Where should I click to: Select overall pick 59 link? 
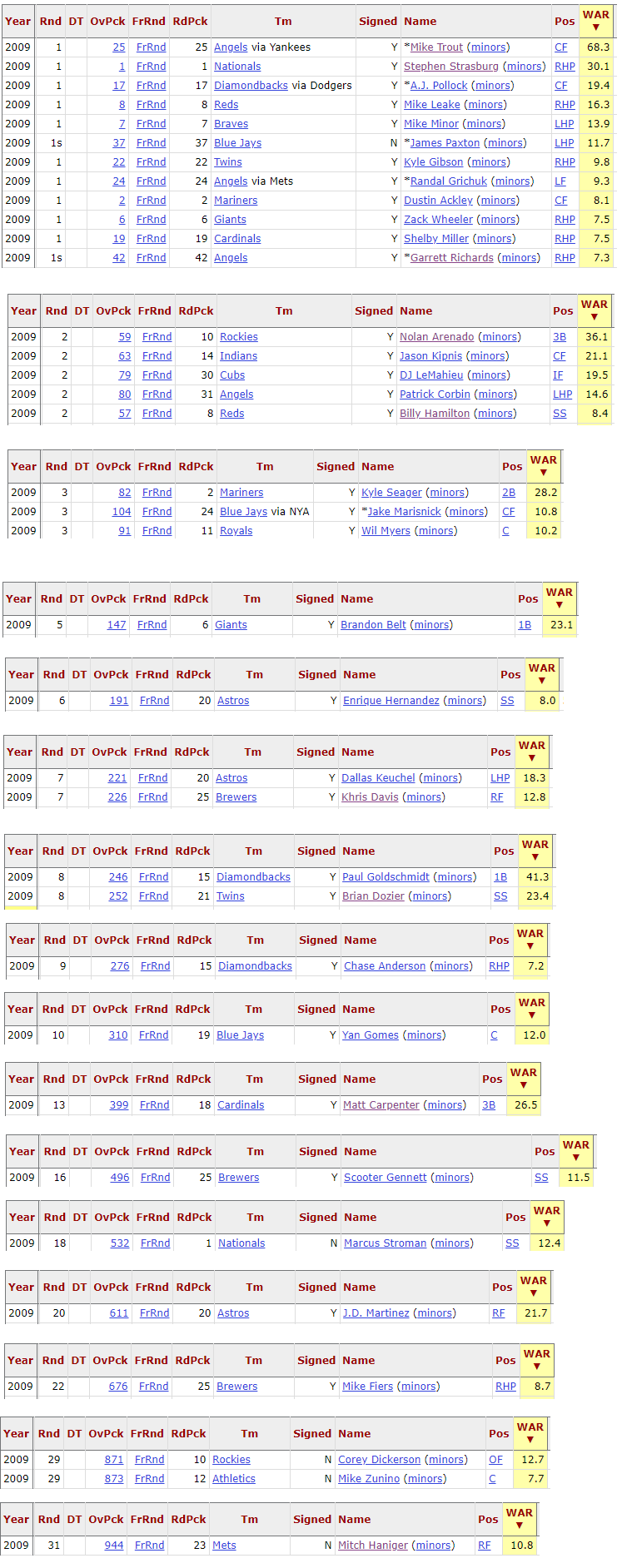point(125,337)
